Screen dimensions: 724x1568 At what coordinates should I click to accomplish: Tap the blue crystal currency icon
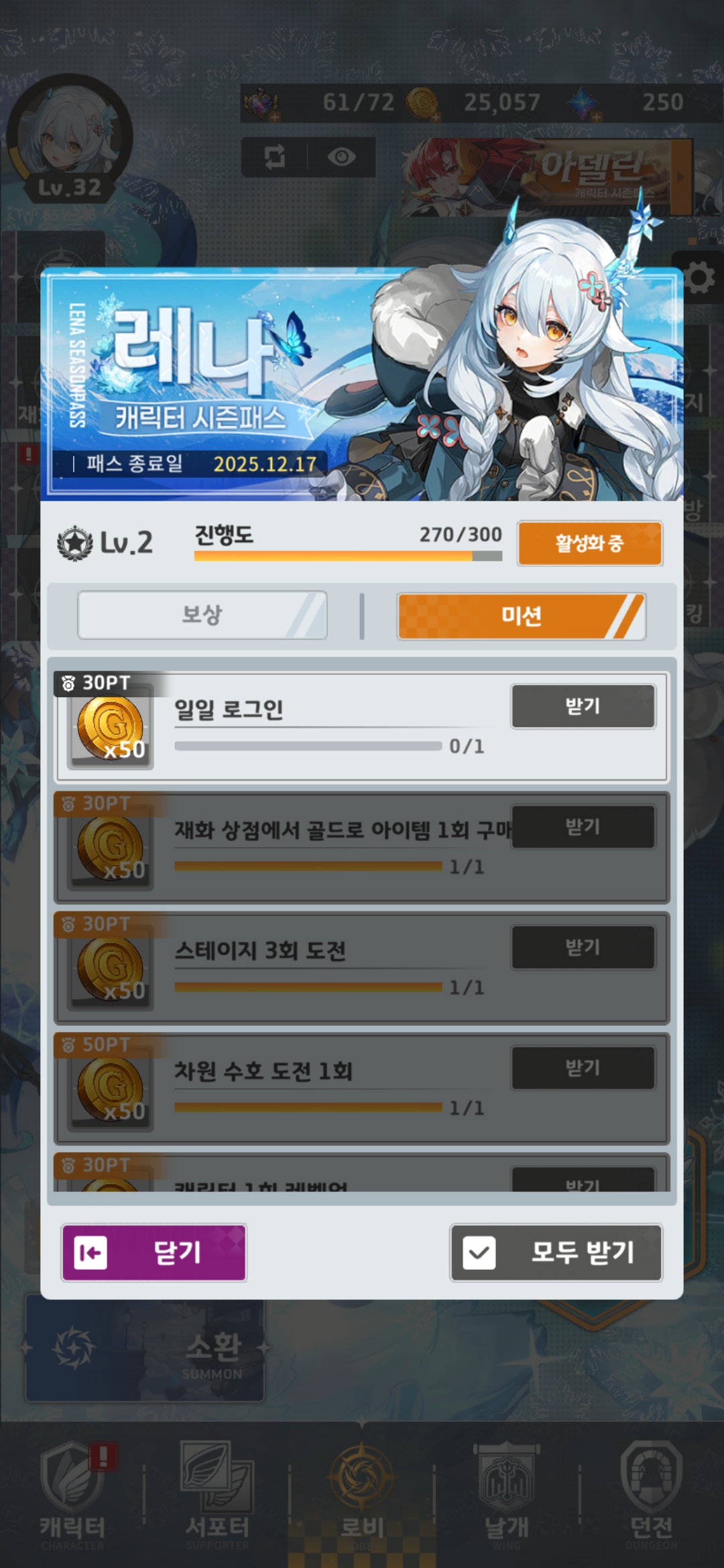click(x=582, y=103)
